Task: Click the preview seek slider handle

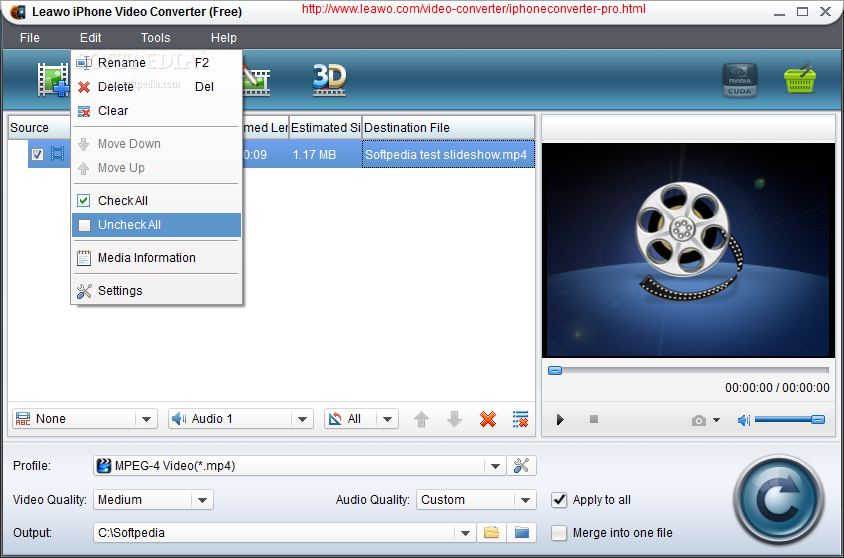Action: [555, 370]
